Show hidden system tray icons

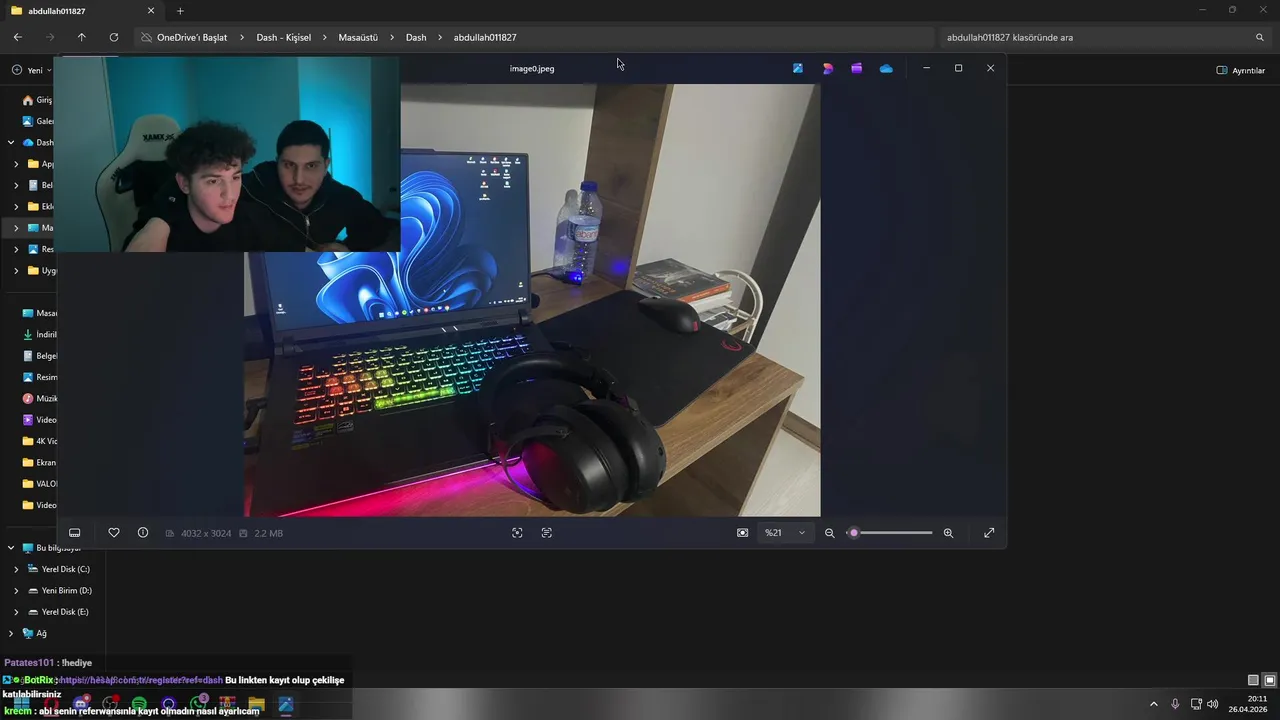(1153, 704)
